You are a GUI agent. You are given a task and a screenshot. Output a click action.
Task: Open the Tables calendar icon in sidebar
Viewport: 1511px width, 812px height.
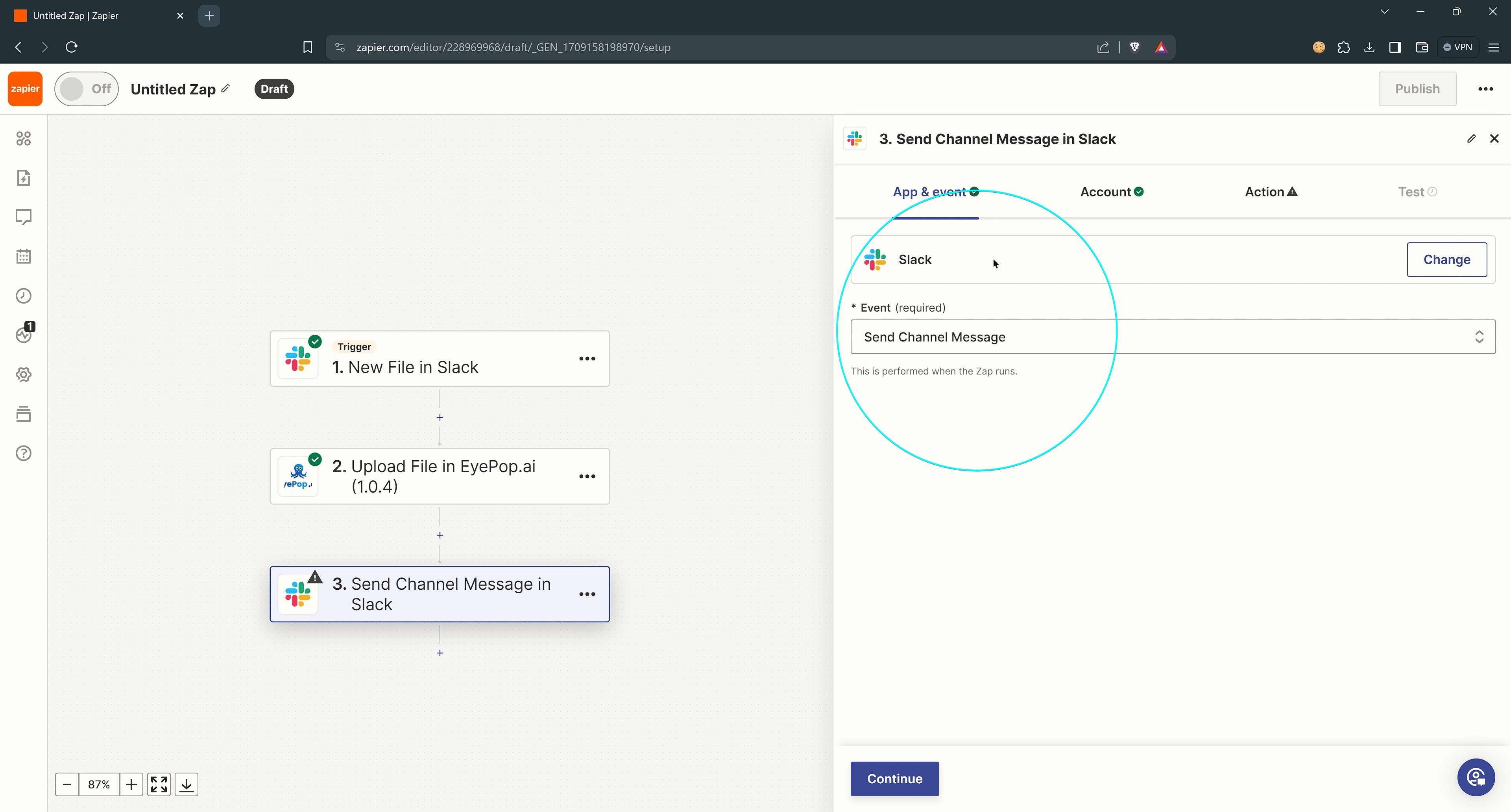coord(24,256)
